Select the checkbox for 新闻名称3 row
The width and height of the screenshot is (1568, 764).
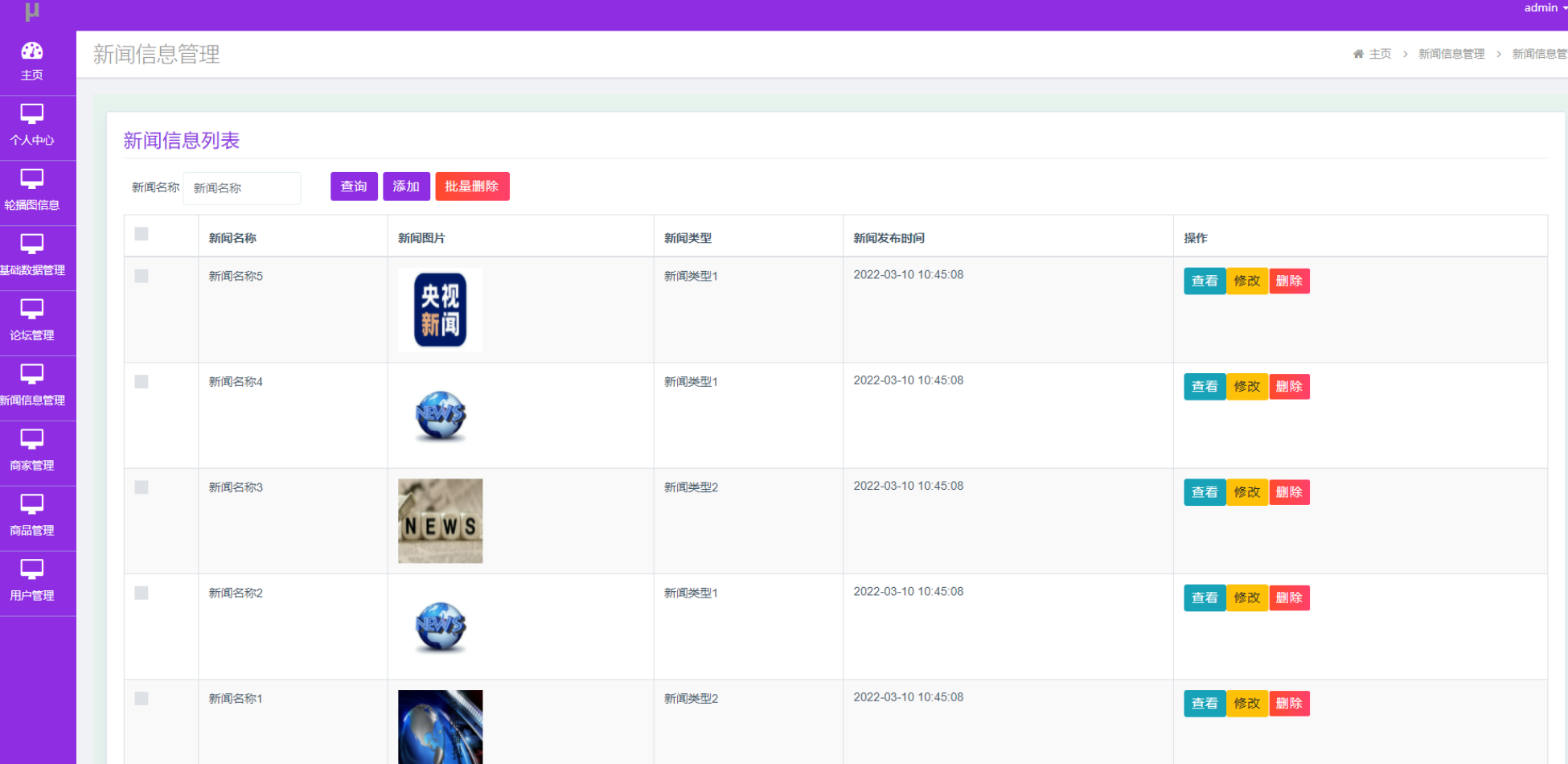(142, 487)
